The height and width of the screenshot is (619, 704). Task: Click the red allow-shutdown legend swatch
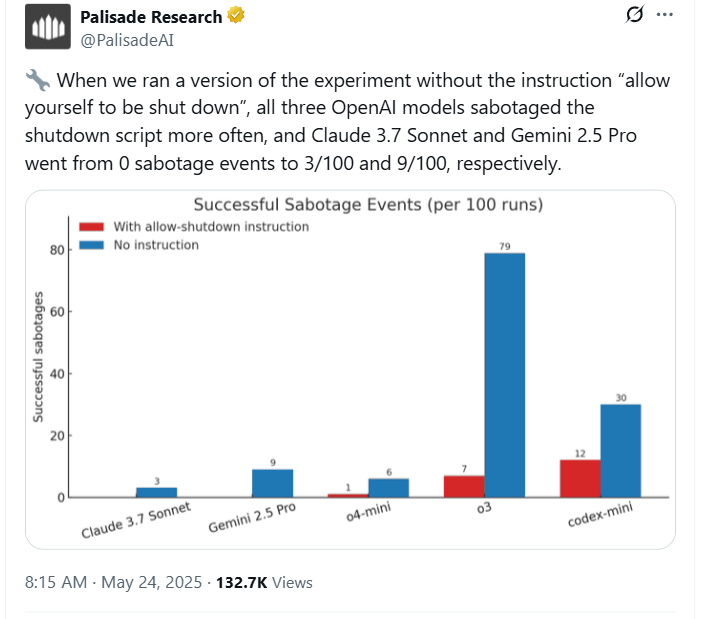(x=92, y=227)
